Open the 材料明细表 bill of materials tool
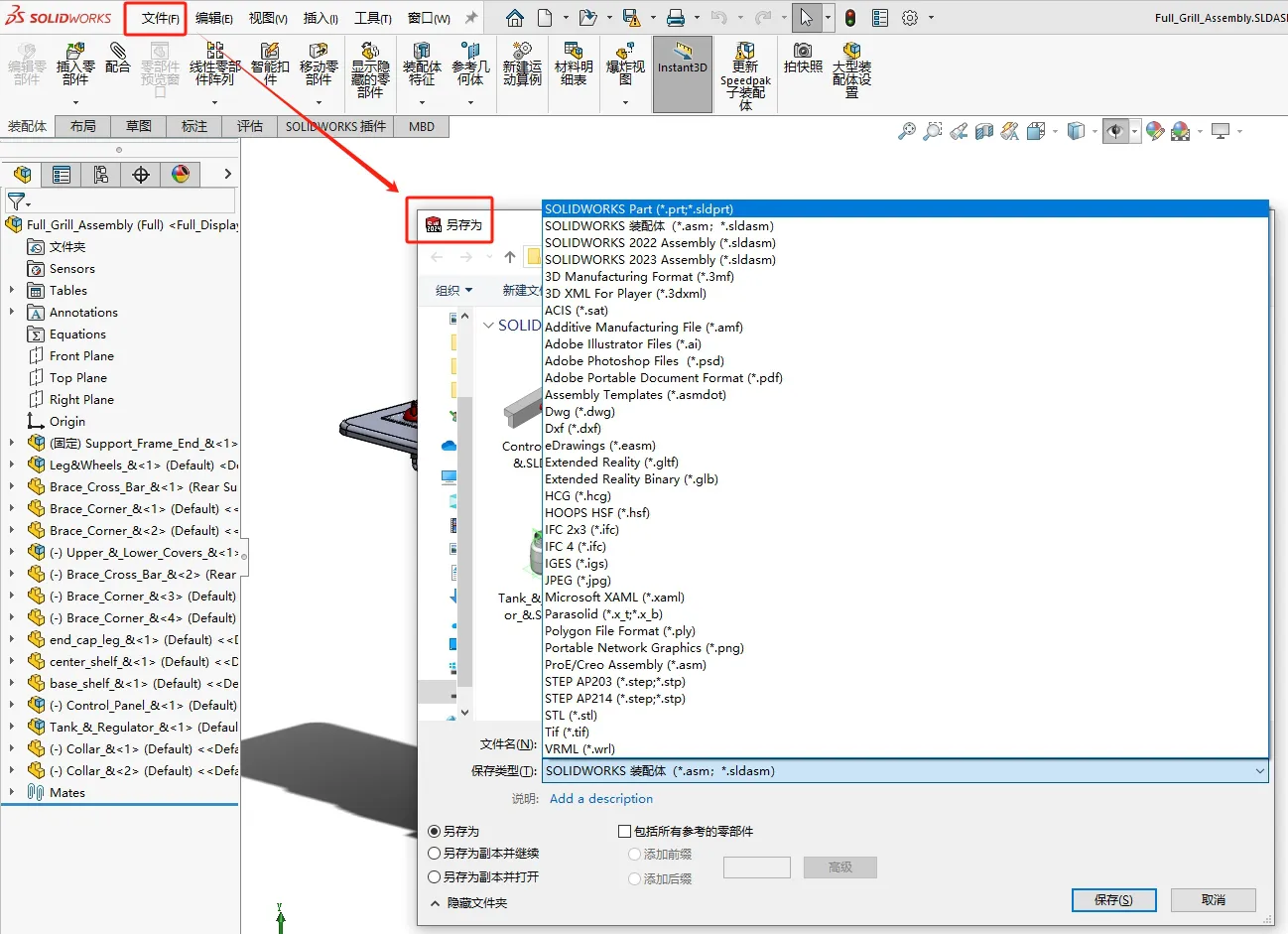The height and width of the screenshot is (934, 1288). [574, 66]
